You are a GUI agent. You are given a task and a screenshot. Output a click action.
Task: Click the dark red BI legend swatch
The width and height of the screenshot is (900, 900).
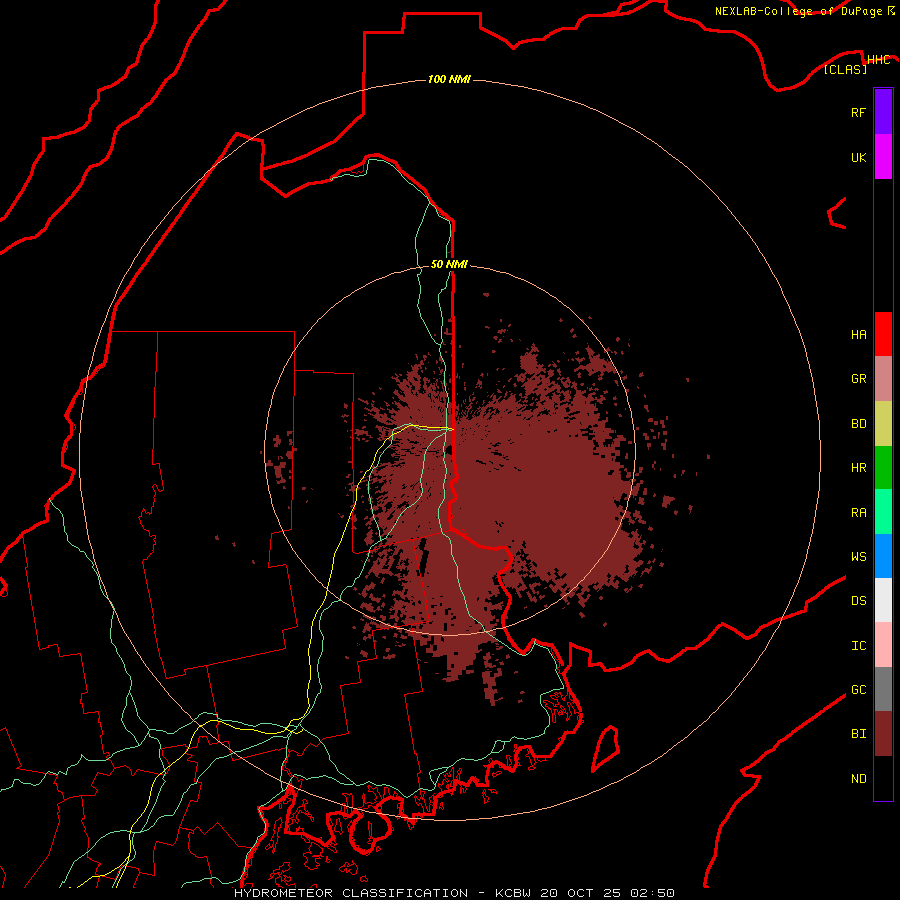click(x=883, y=734)
